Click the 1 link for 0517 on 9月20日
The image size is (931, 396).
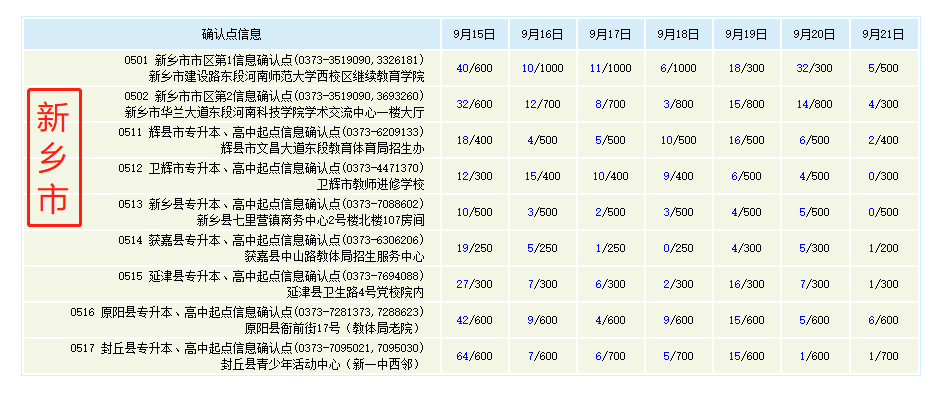(x=803, y=357)
